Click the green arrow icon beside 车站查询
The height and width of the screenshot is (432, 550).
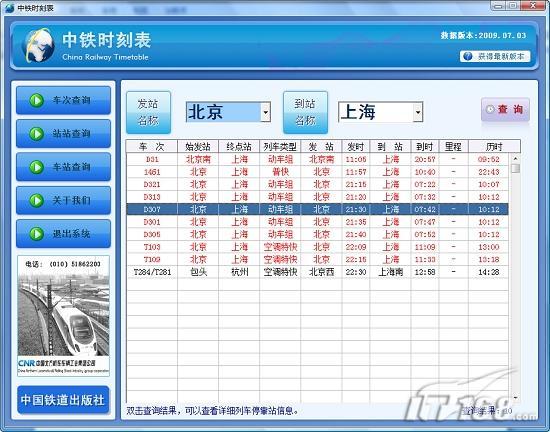[36, 167]
